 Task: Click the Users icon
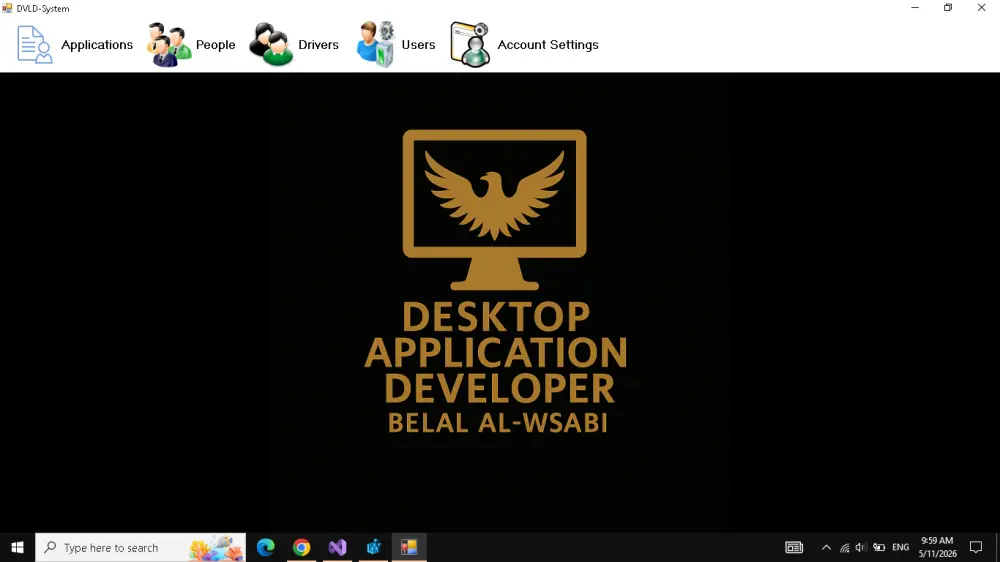click(x=376, y=45)
